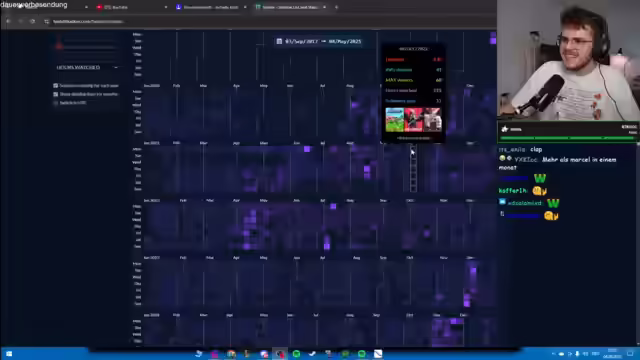Viewport: 640px width, 360px height.
Task: Click the MAX viewers row in tooltip
Action: point(413,80)
